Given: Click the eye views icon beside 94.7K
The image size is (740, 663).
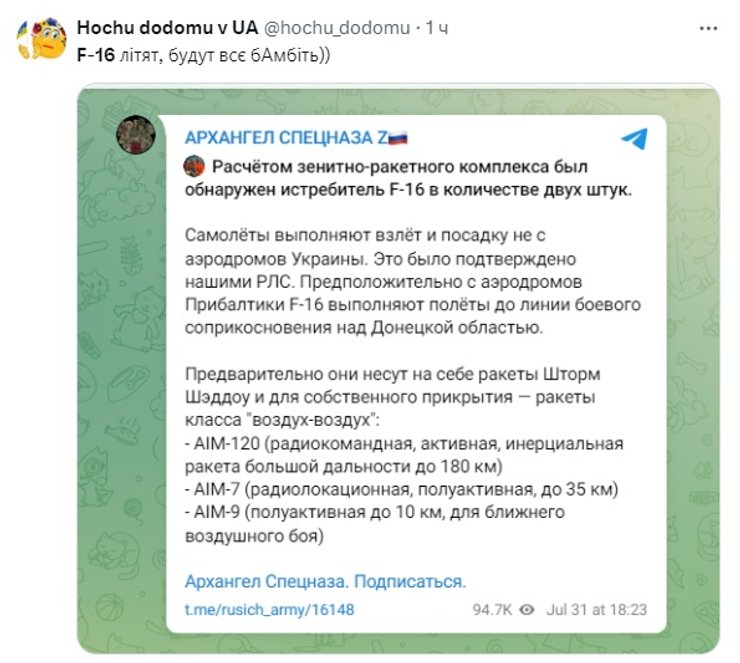Looking at the screenshot, I should 526,609.
